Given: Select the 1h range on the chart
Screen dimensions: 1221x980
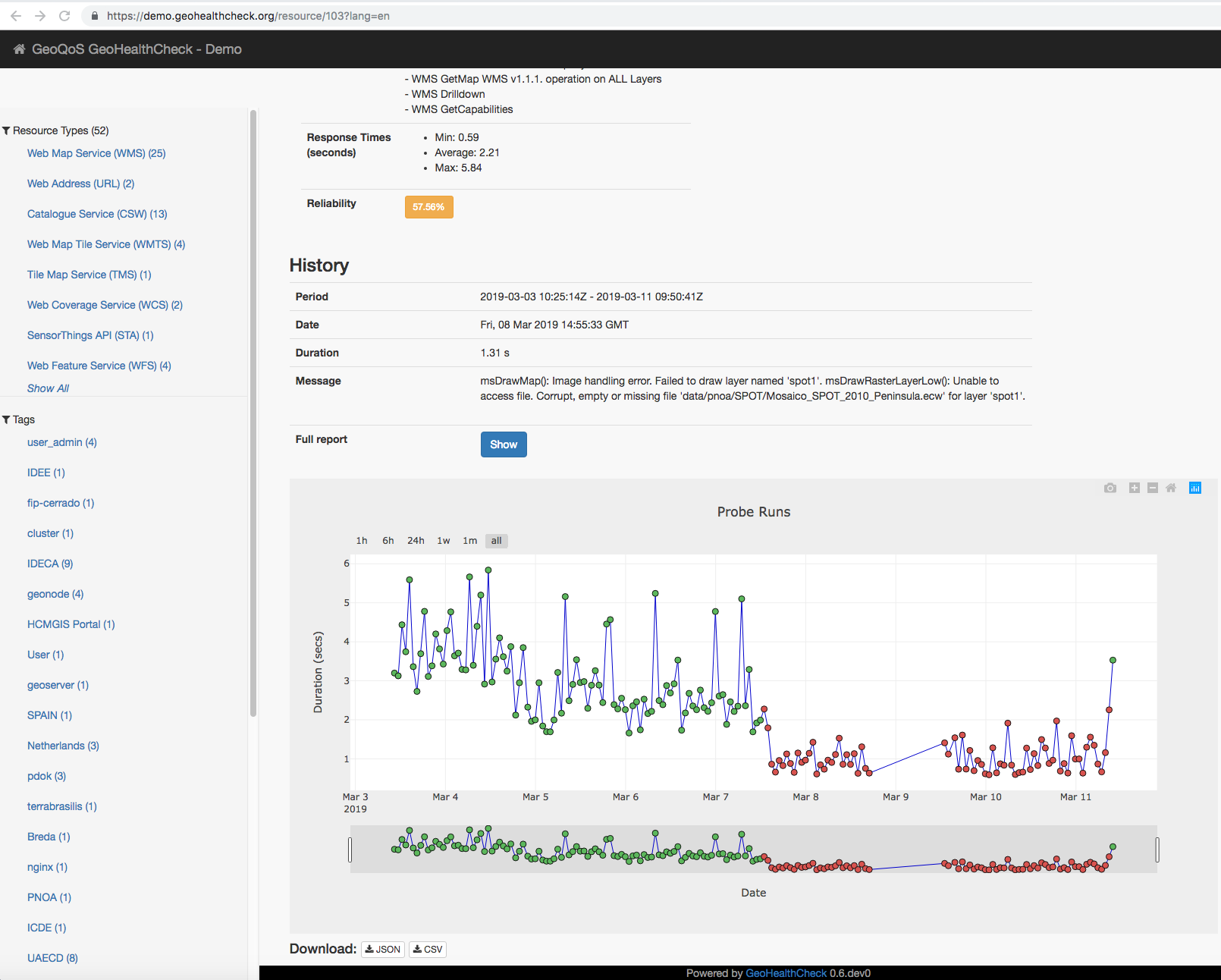Looking at the screenshot, I should click(x=362, y=541).
